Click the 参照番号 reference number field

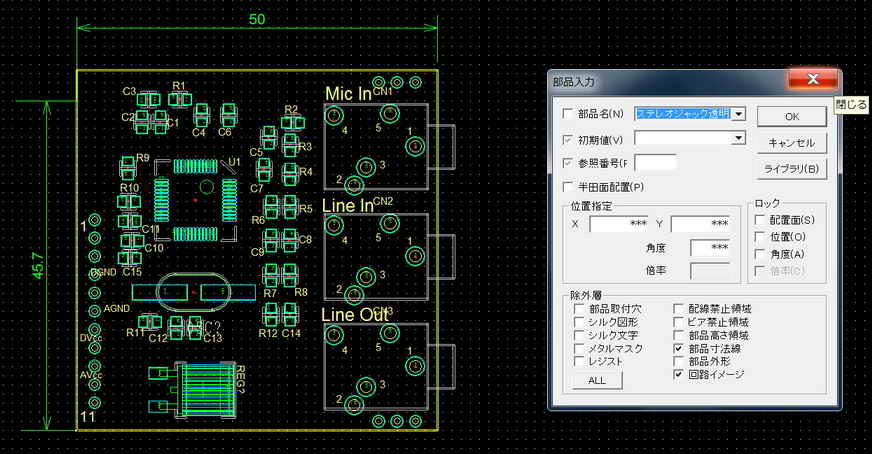click(655, 162)
